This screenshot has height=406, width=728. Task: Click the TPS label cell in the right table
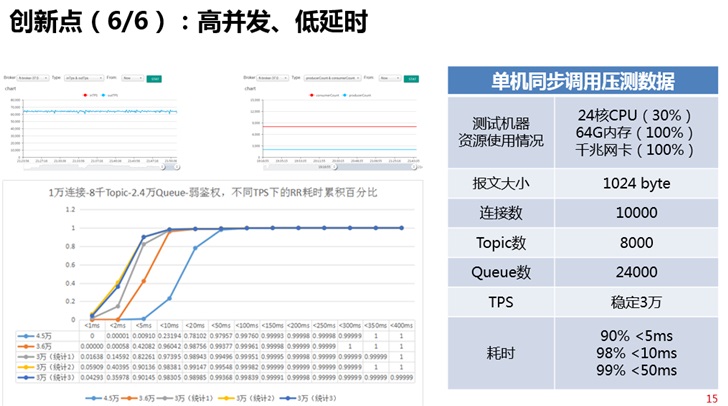tap(501, 302)
